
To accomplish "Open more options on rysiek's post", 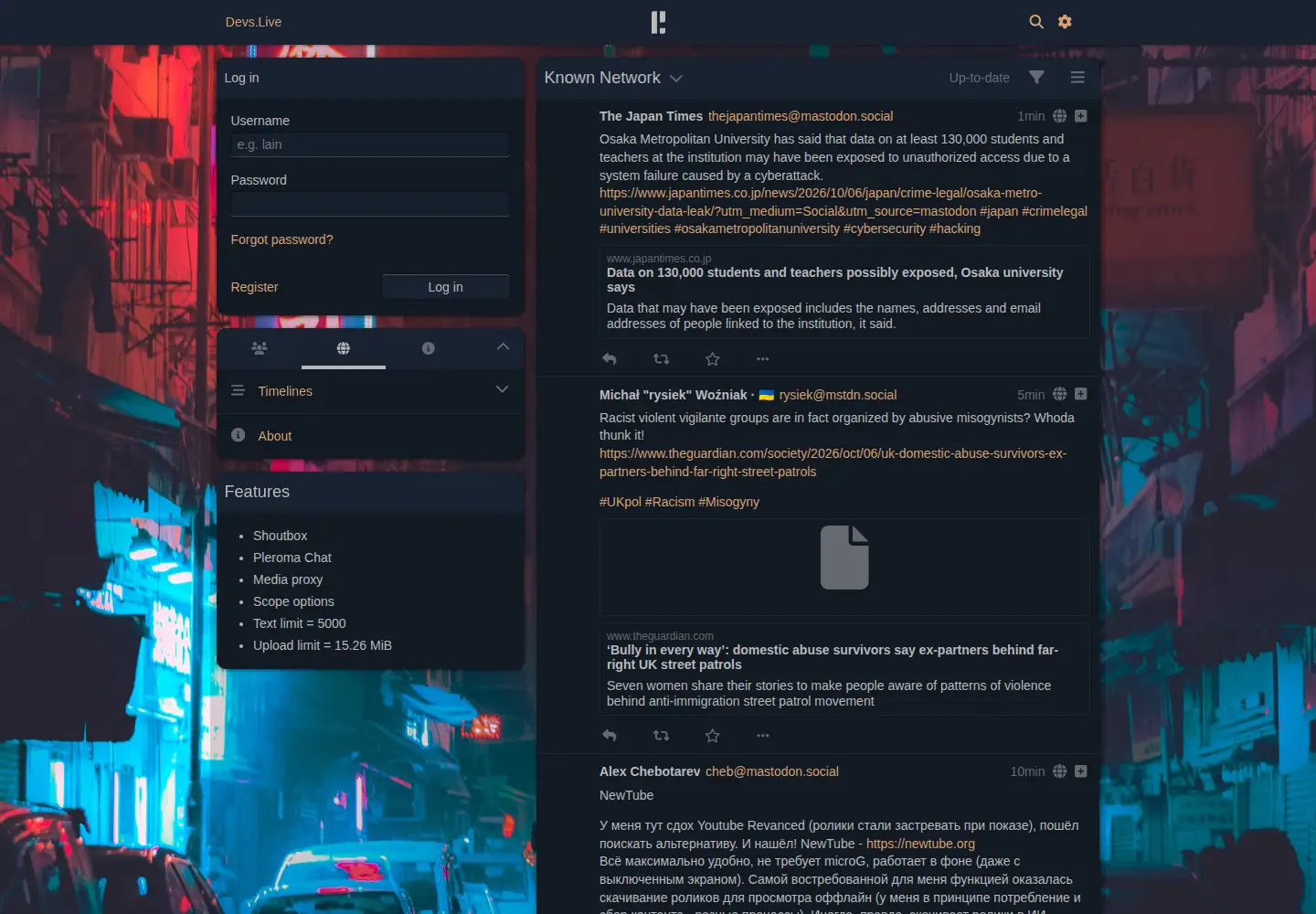I will 763,736.
